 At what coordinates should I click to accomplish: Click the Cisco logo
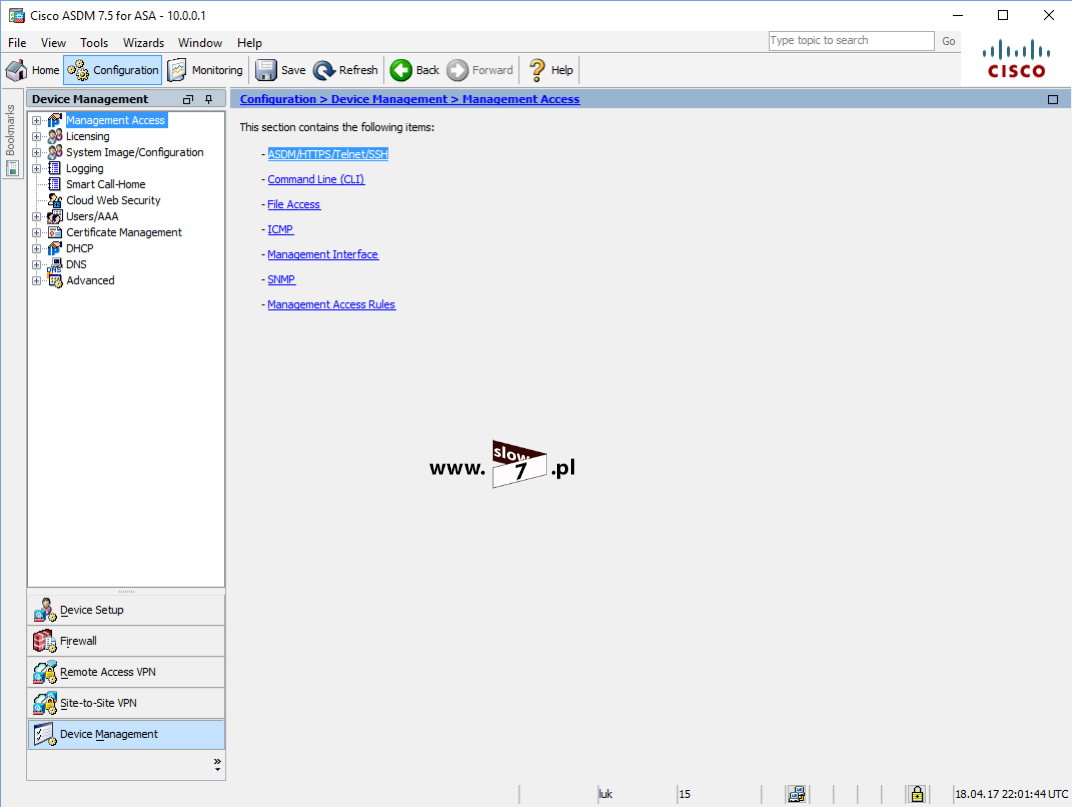1016,59
